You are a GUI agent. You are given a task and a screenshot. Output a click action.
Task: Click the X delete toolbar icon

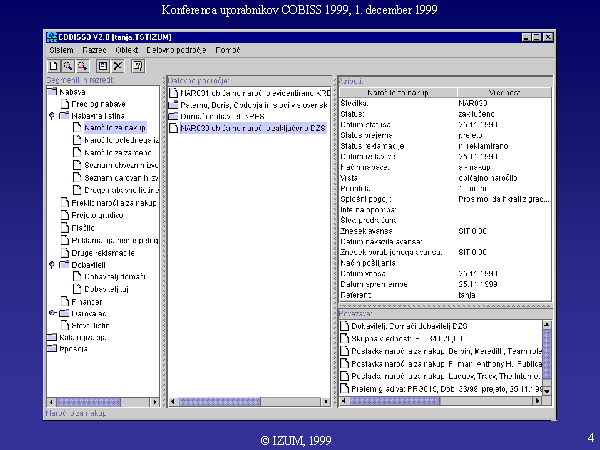click(x=116, y=65)
